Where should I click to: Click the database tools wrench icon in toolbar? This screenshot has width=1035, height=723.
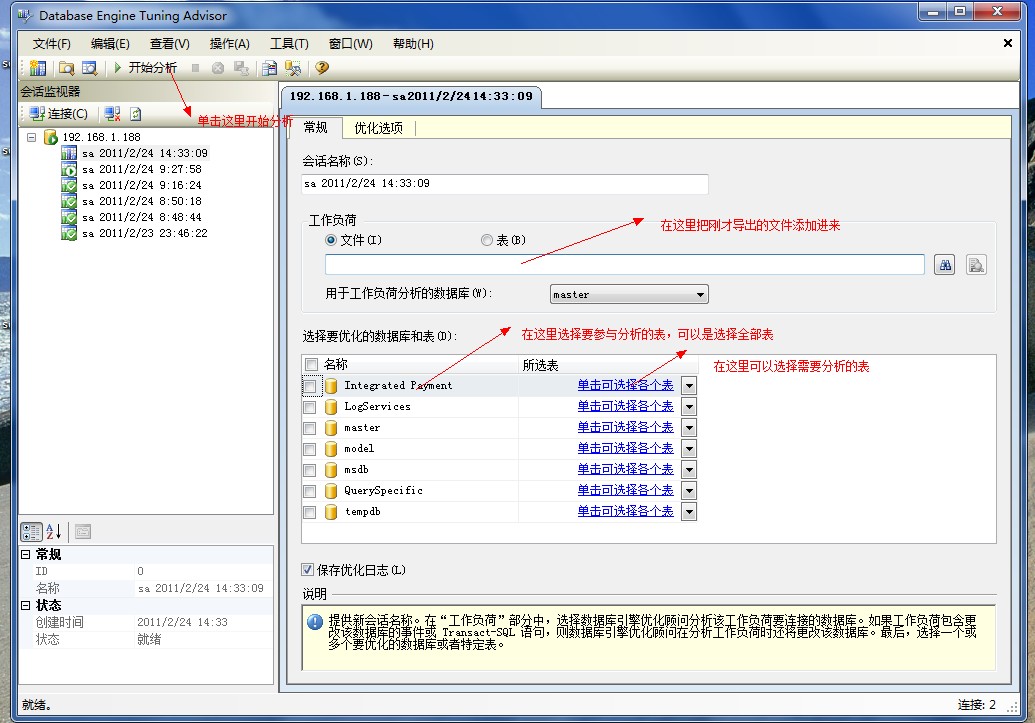292,68
